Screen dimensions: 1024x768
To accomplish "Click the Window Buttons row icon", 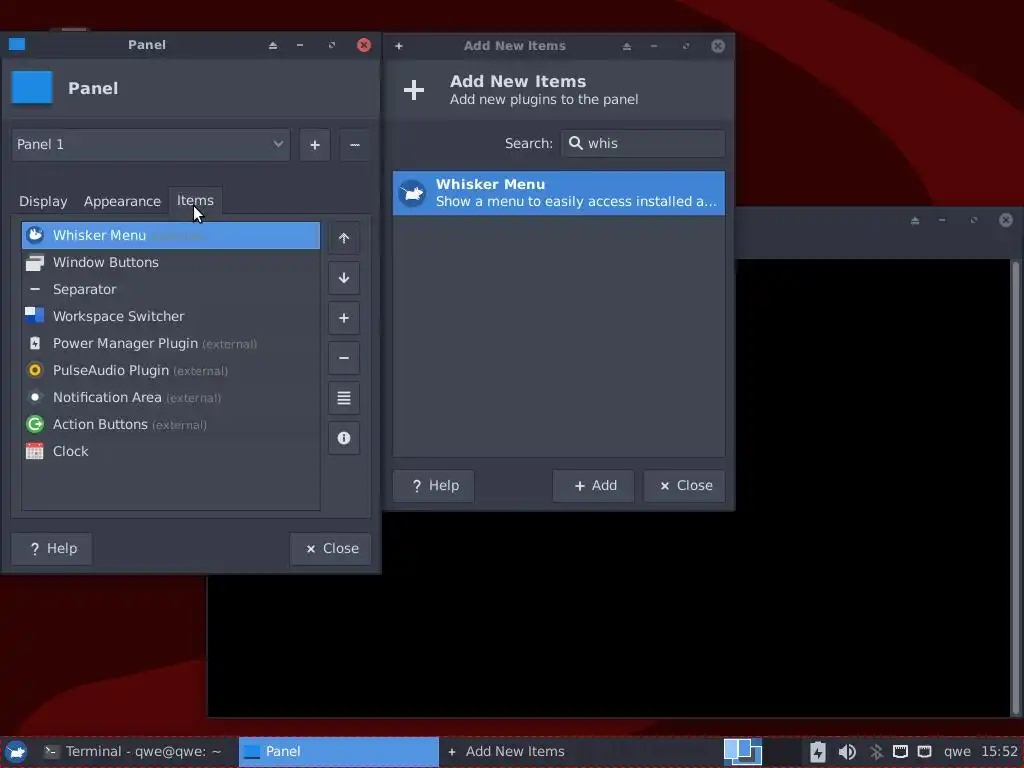I will coord(35,263).
